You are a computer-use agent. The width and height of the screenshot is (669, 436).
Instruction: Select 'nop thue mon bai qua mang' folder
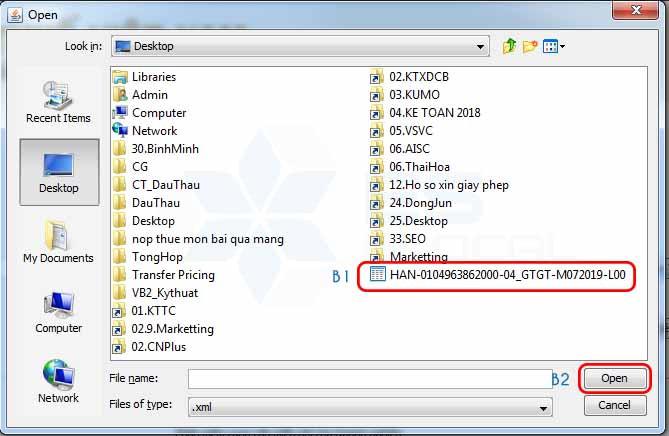click(198, 239)
